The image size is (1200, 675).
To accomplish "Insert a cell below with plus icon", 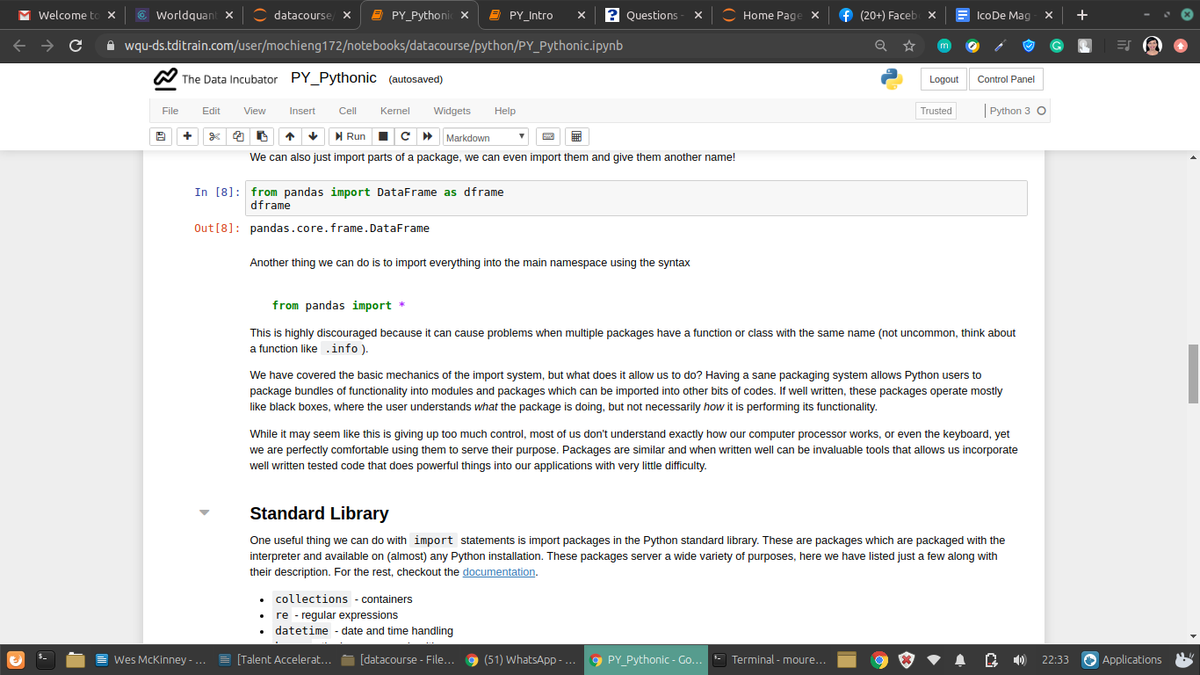I will point(188,137).
